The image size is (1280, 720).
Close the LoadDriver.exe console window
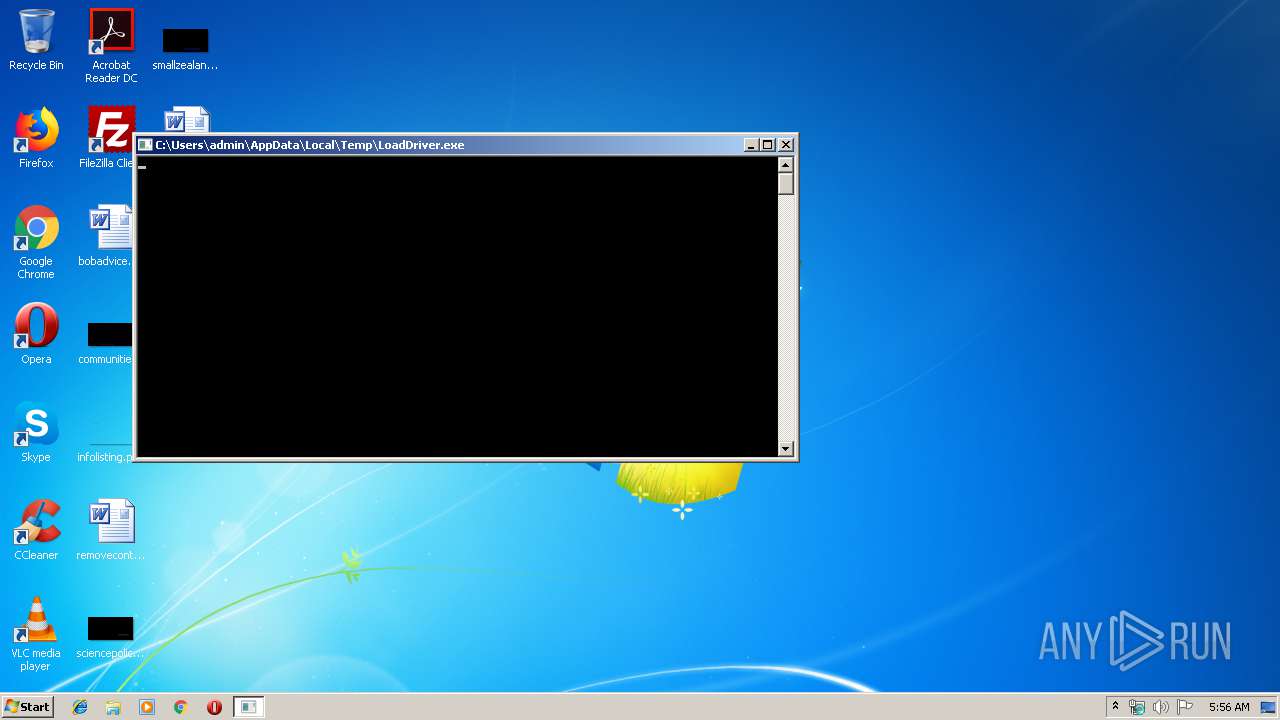click(x=786, y=145)
